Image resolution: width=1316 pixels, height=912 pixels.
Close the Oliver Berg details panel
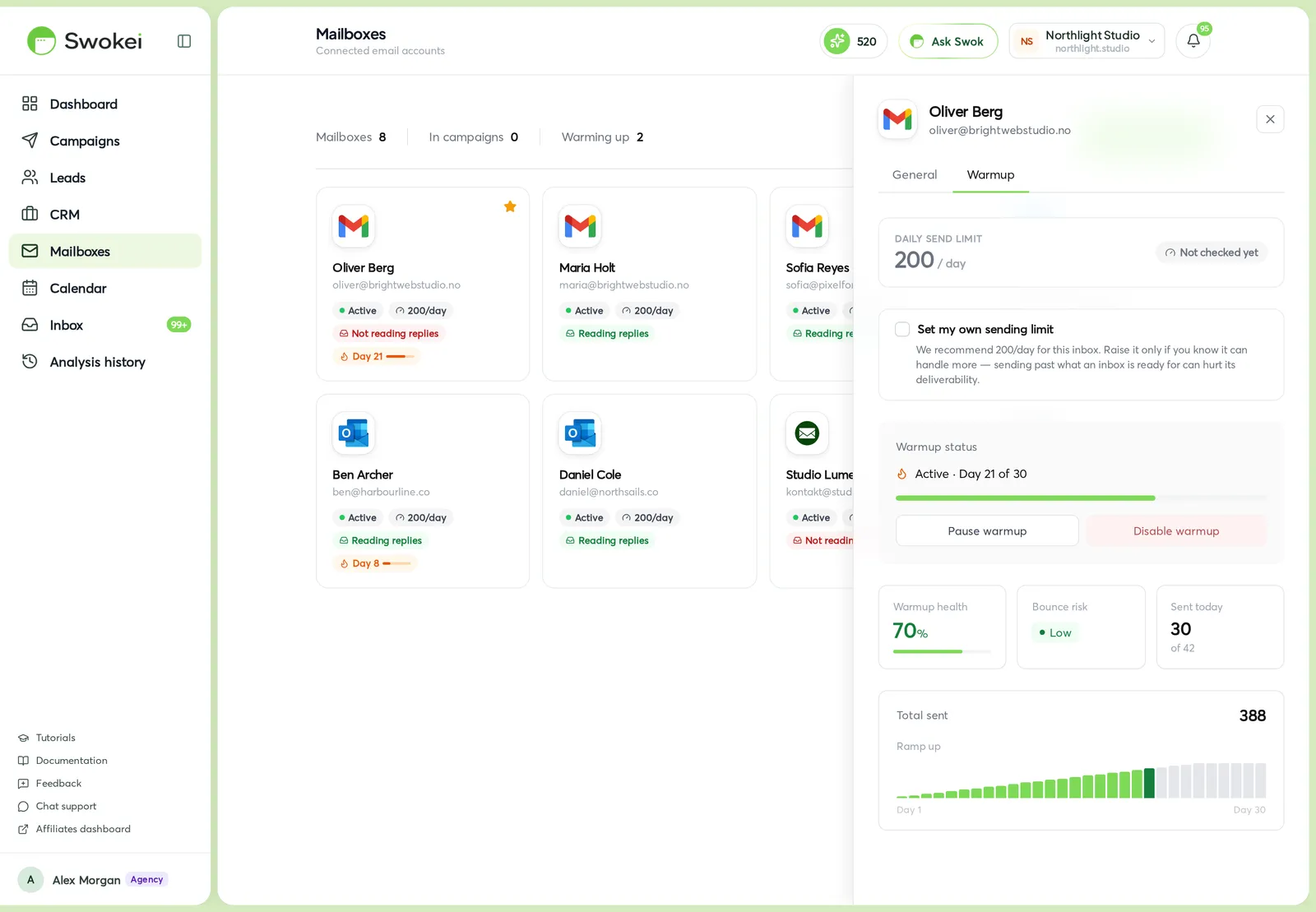1270,119
